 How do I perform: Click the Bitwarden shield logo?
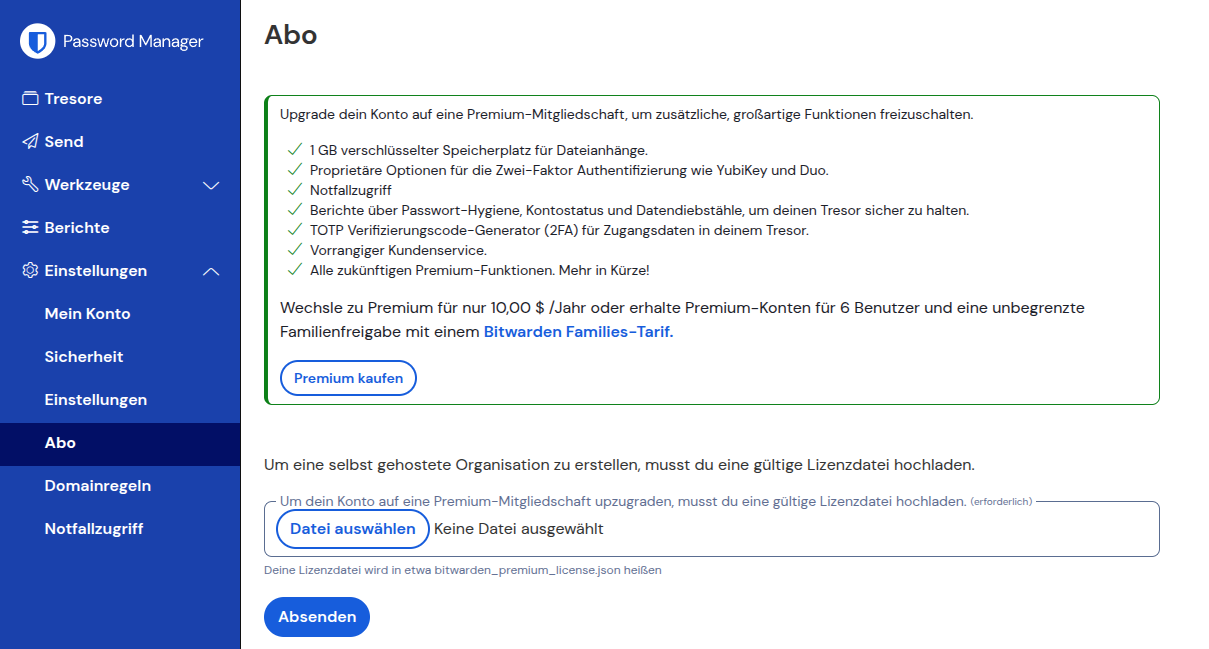click(x=37, y=41)
